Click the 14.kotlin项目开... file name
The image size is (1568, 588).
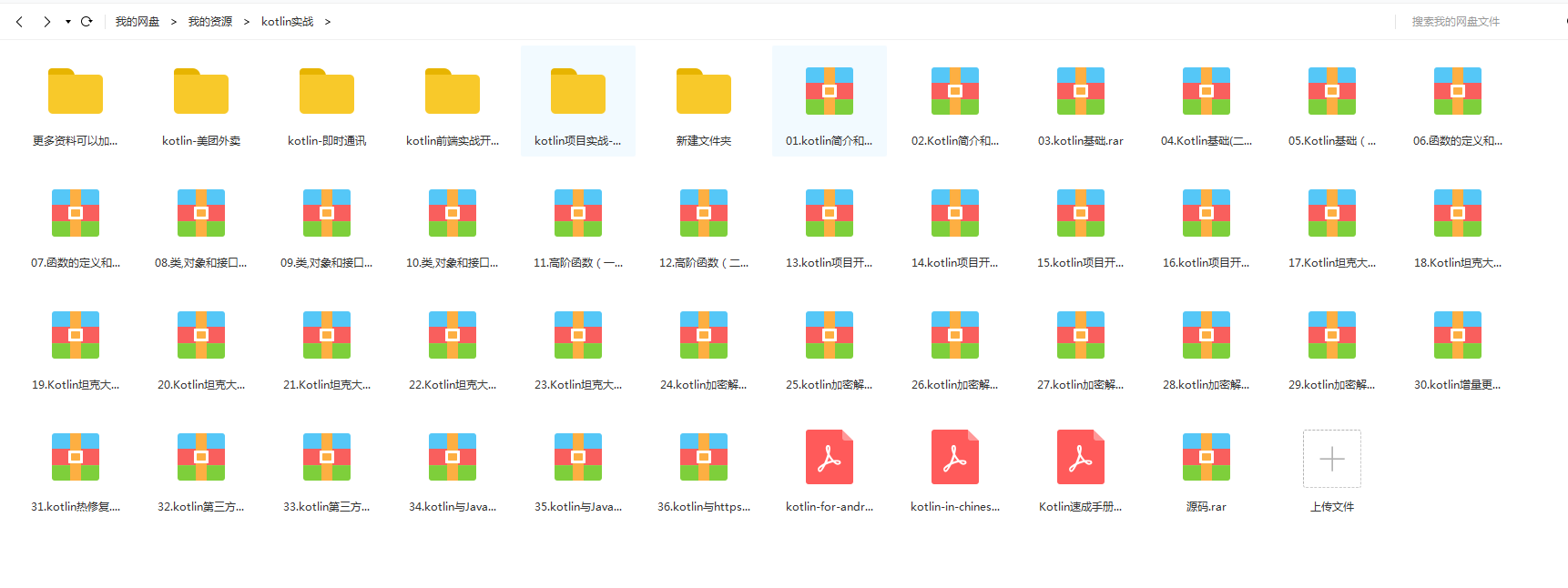[x=955, y=263]
